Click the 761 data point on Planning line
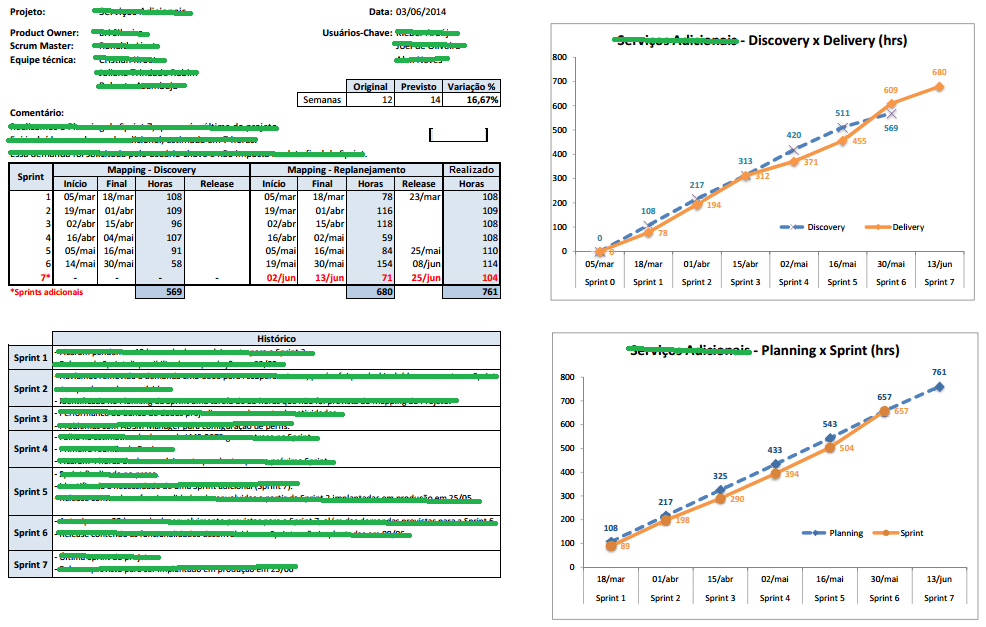986x627 pixels. (x=939, y=387)
